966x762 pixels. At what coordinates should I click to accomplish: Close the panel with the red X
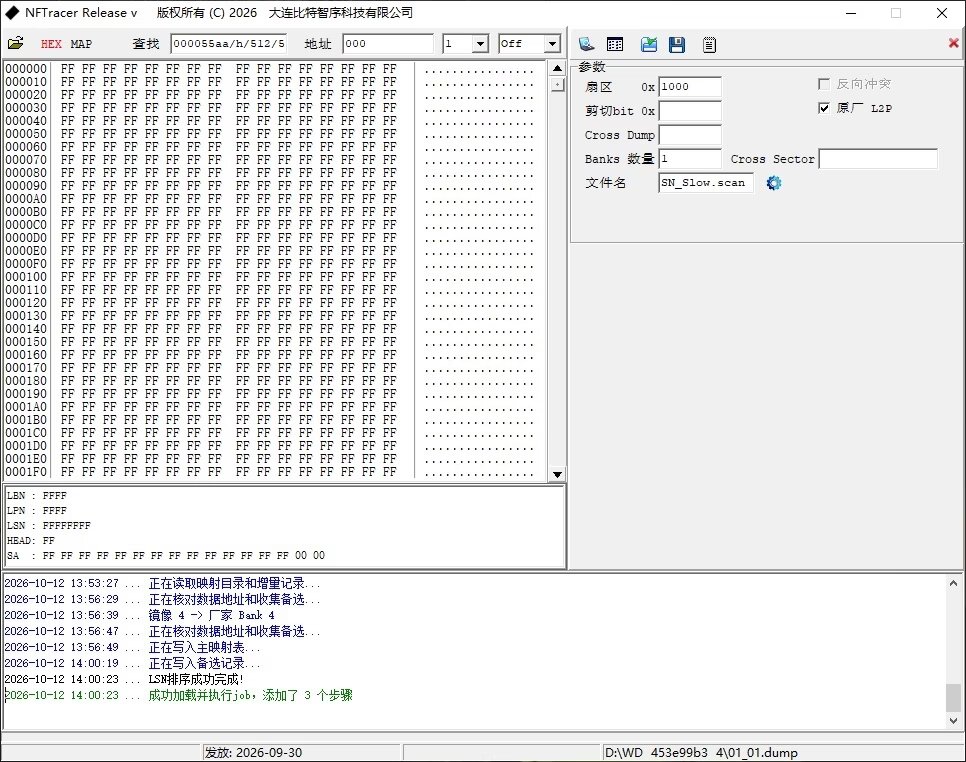coord(953,43)
